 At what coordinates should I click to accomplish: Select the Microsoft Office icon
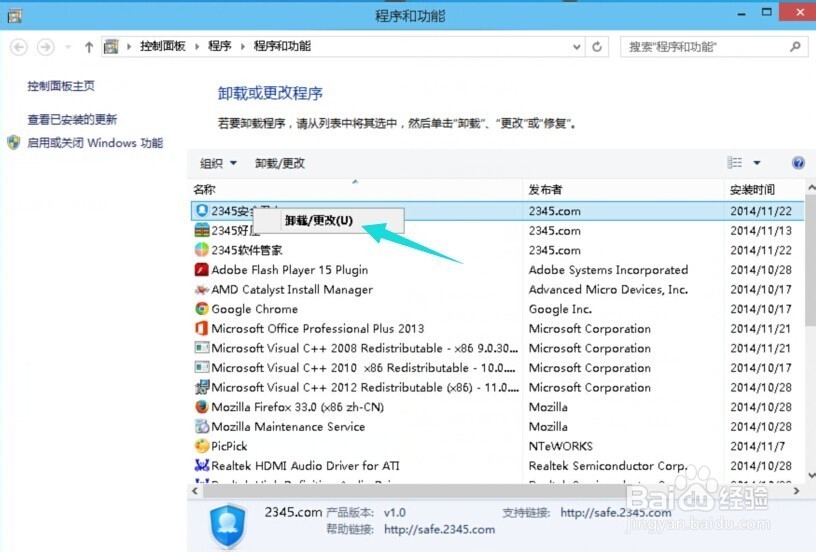(x=202, y=328)
